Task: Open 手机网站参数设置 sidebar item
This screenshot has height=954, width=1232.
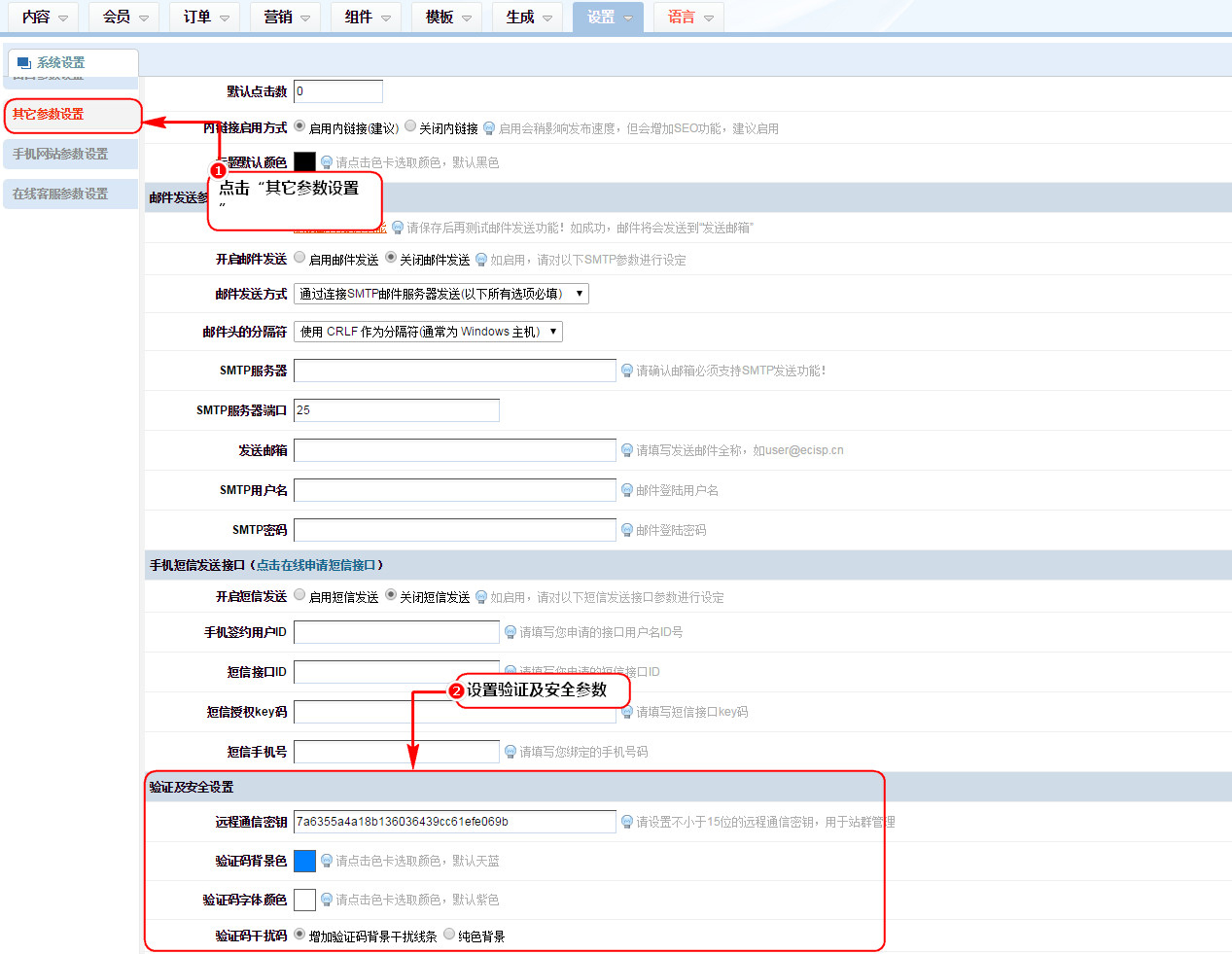Action: (60, 154)
